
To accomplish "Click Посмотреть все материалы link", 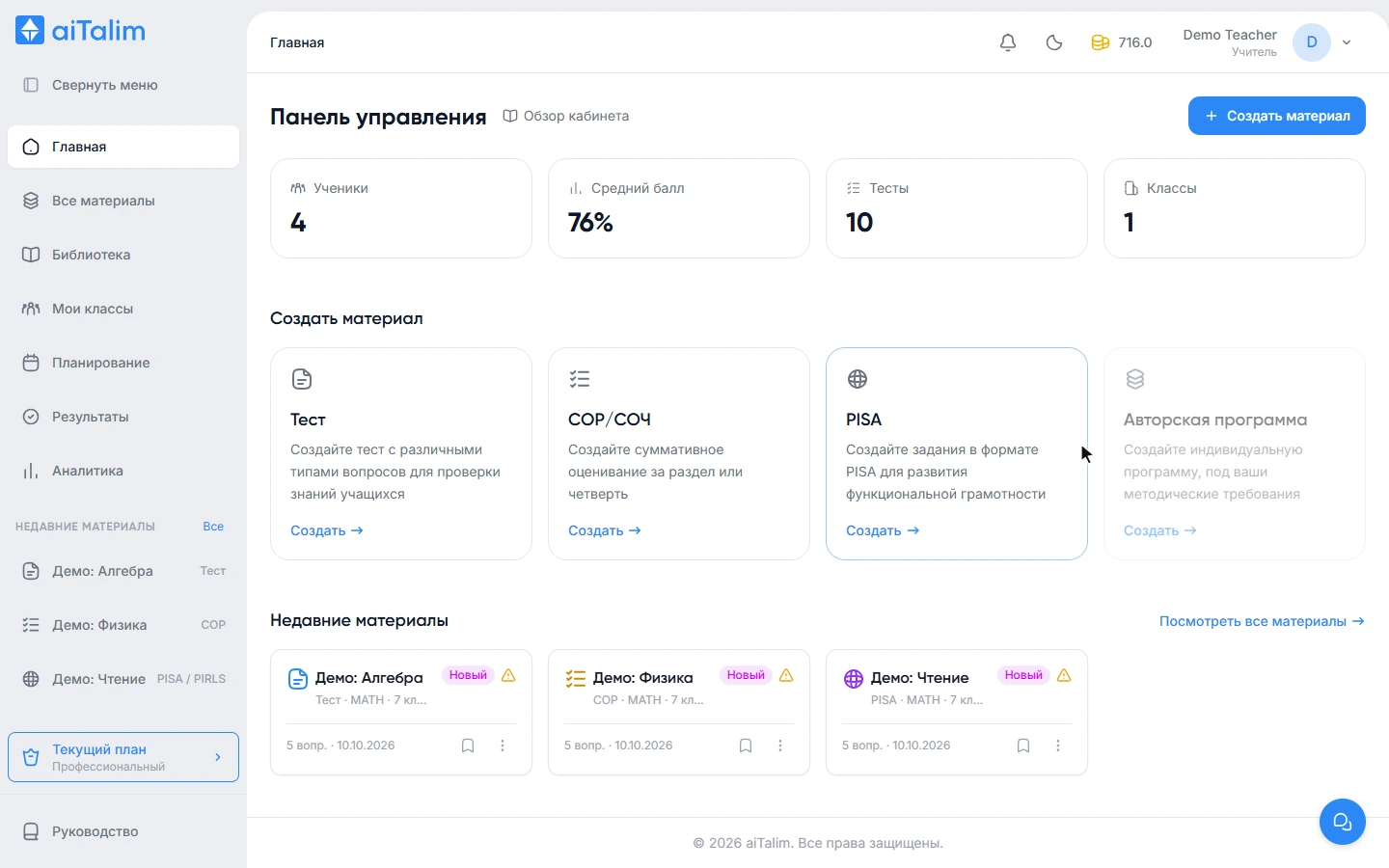I will point(1262,621).
